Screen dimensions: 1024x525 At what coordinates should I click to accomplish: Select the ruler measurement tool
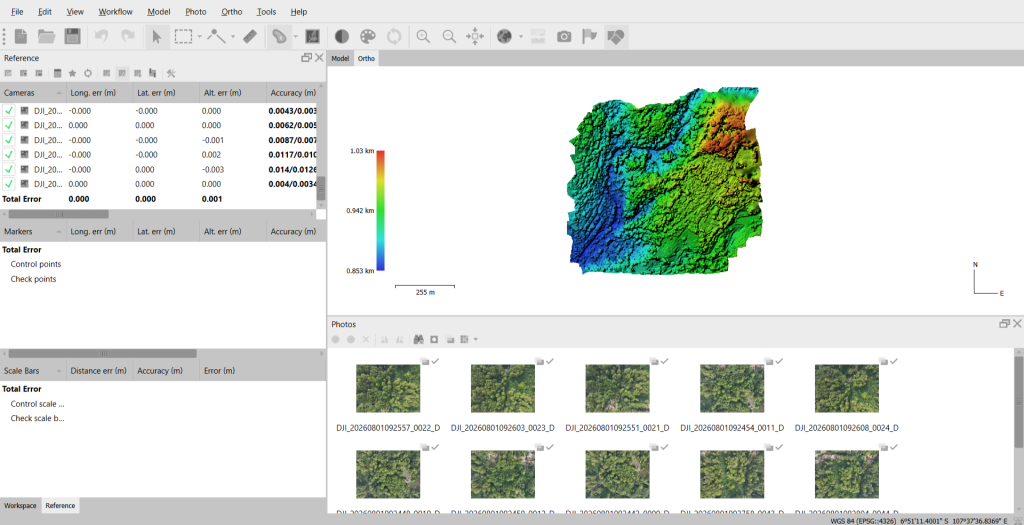click(x=250, y=37)
